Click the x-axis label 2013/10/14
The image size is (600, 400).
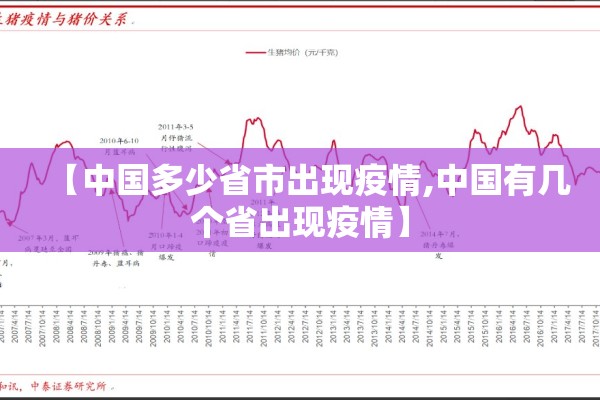point(374,328)
